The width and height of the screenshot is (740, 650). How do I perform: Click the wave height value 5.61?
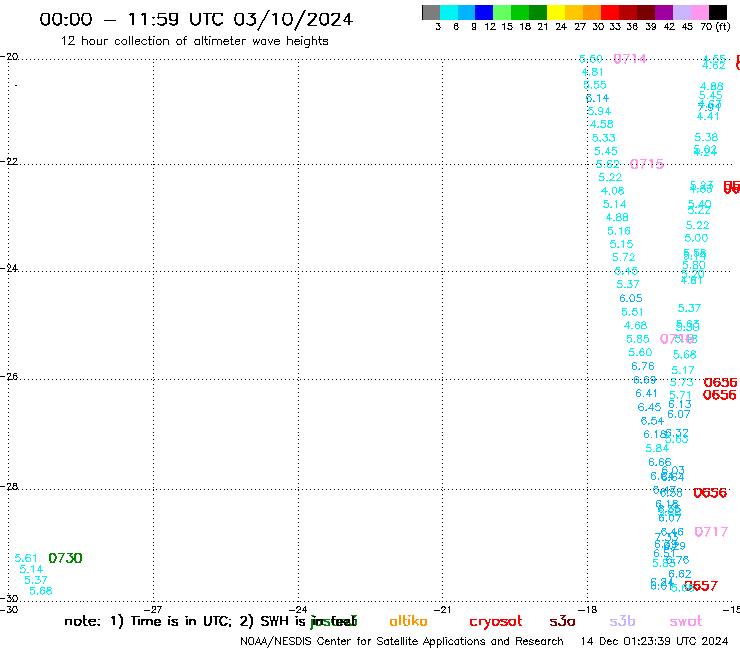coord(26,558)
